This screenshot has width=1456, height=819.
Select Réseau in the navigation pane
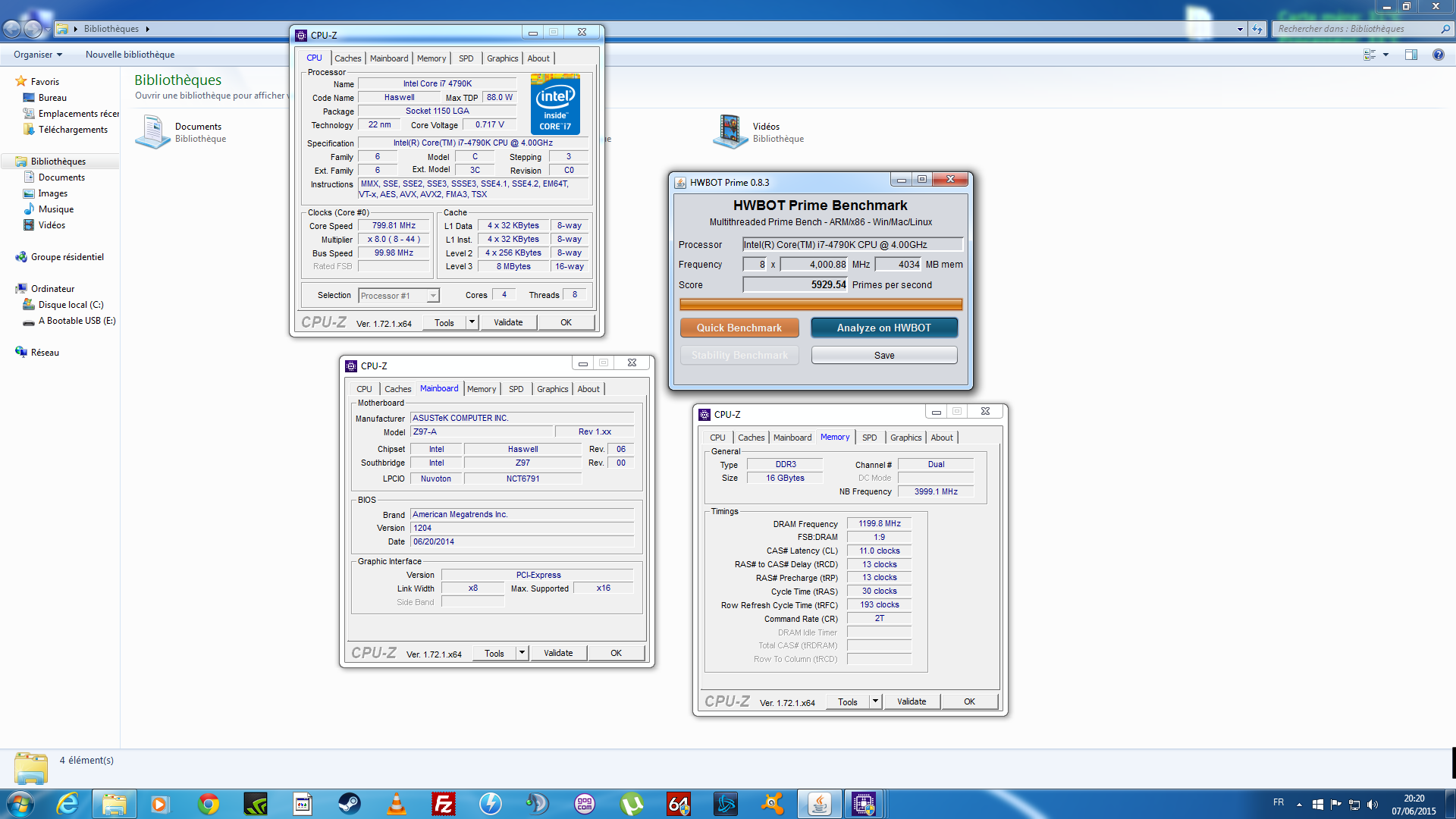[45, 353]
